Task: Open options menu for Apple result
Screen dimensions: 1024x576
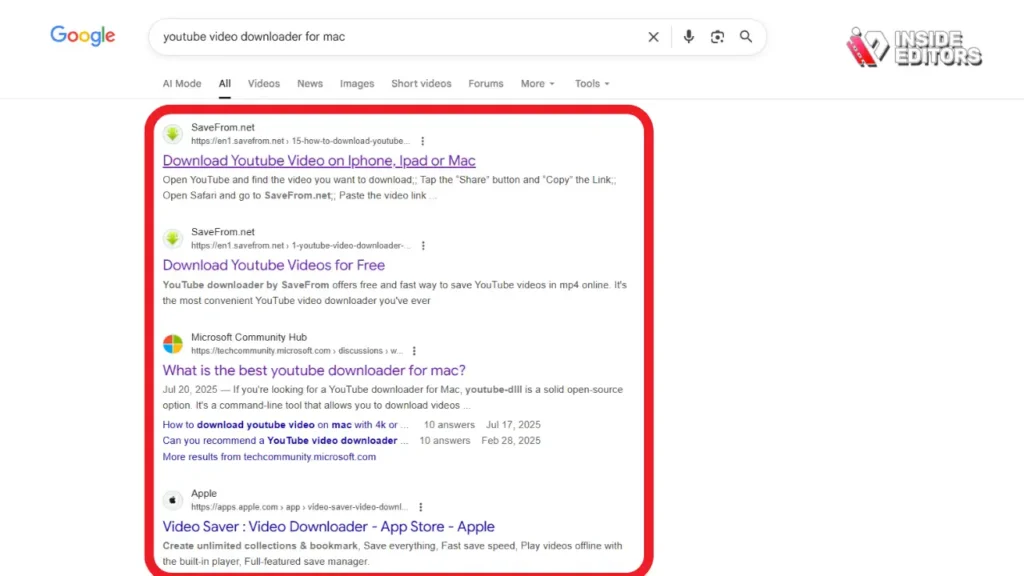Action: click(421, 507)
